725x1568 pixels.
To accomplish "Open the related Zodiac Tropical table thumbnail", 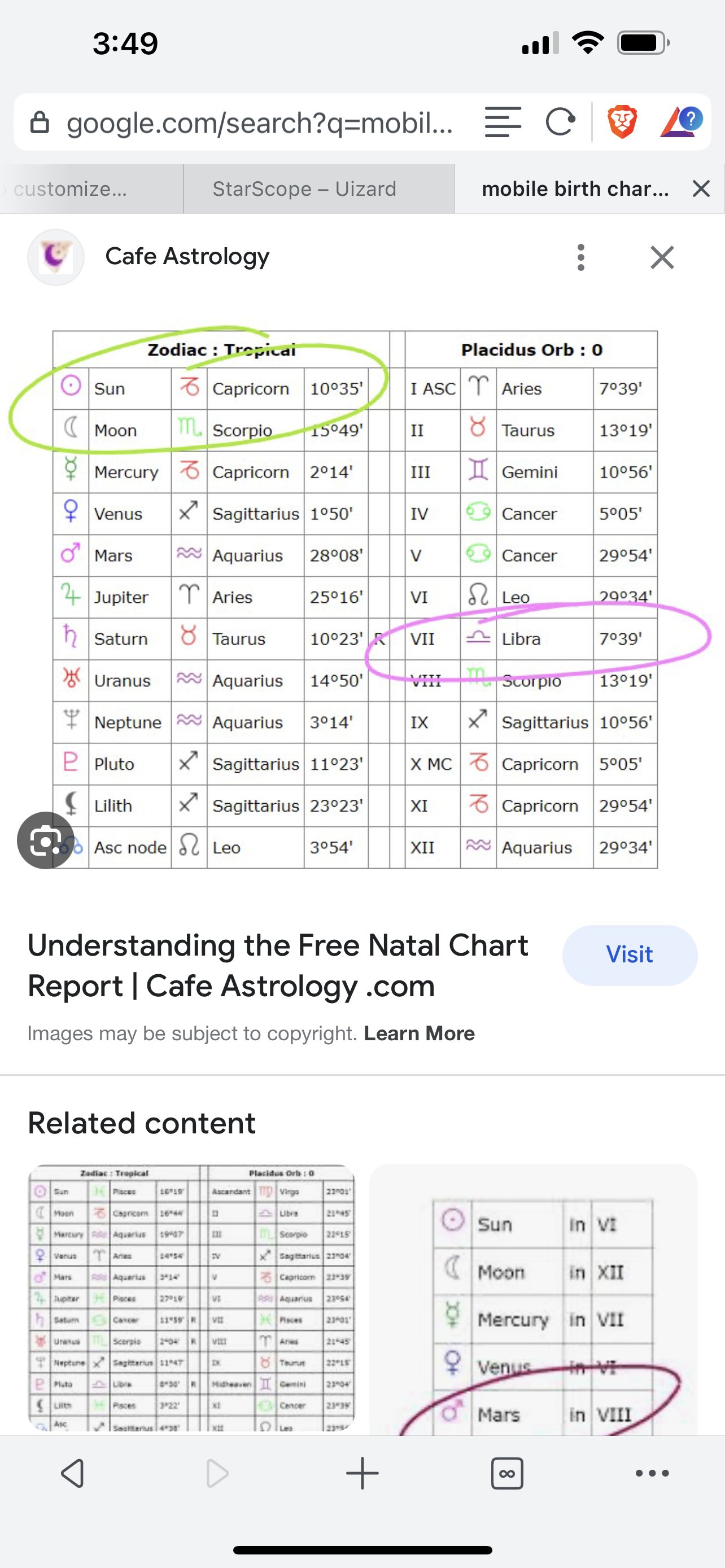I will coord(191,1298).
